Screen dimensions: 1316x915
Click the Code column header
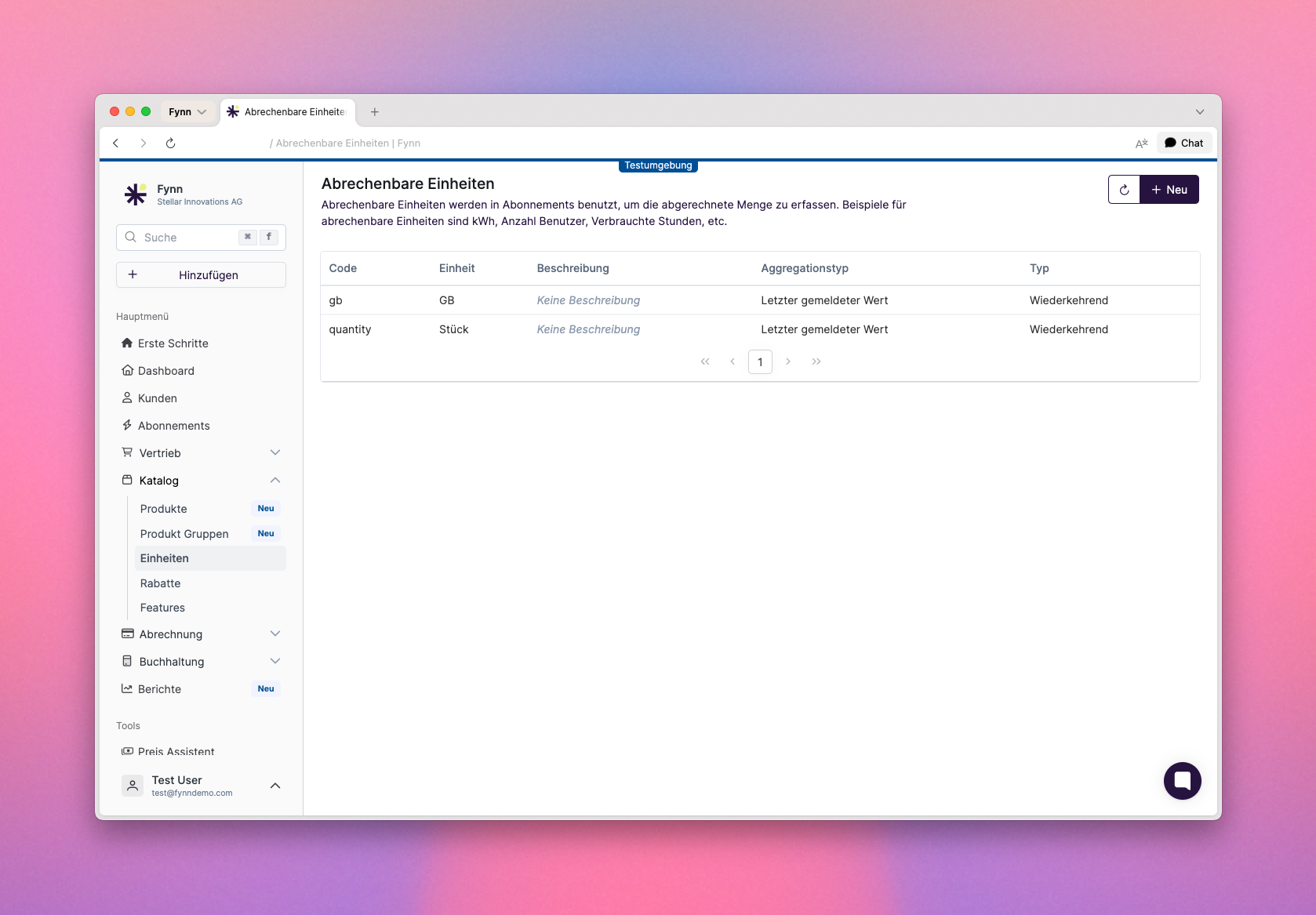pyautogui.click(x=343, y=268)
